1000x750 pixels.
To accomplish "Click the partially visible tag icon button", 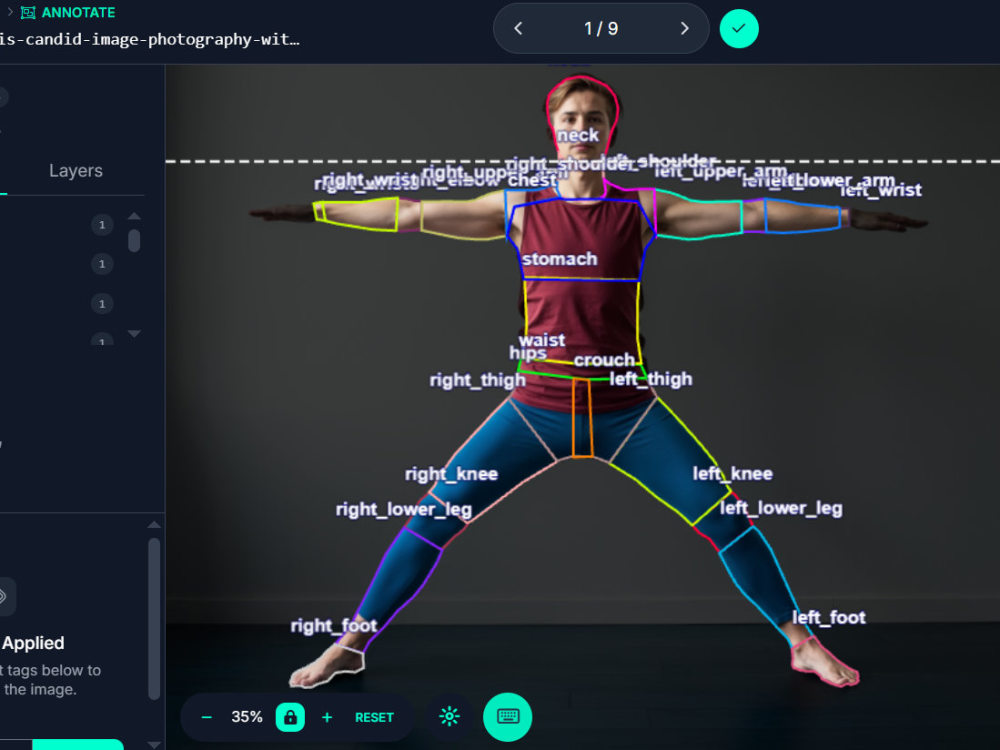I will pyautogui.click(x=5, y=596).
